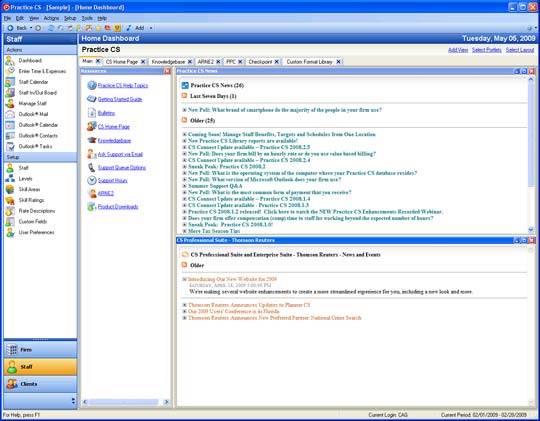This screenshot has width=540, height=421.
Task: Expand the smartphone poll news item
Action: 185,110
